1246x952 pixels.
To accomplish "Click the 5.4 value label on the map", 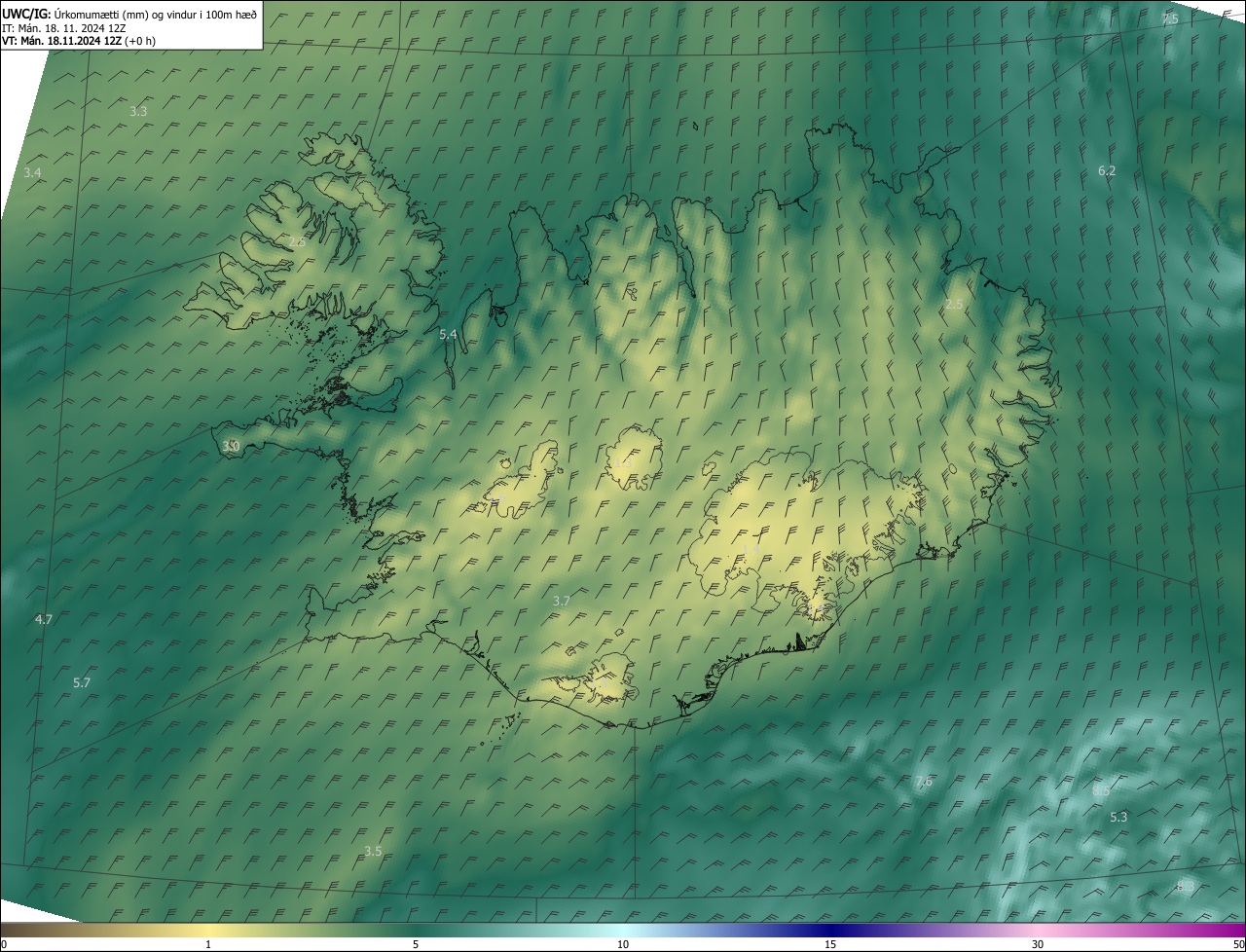I will click(x=448, y=334).
